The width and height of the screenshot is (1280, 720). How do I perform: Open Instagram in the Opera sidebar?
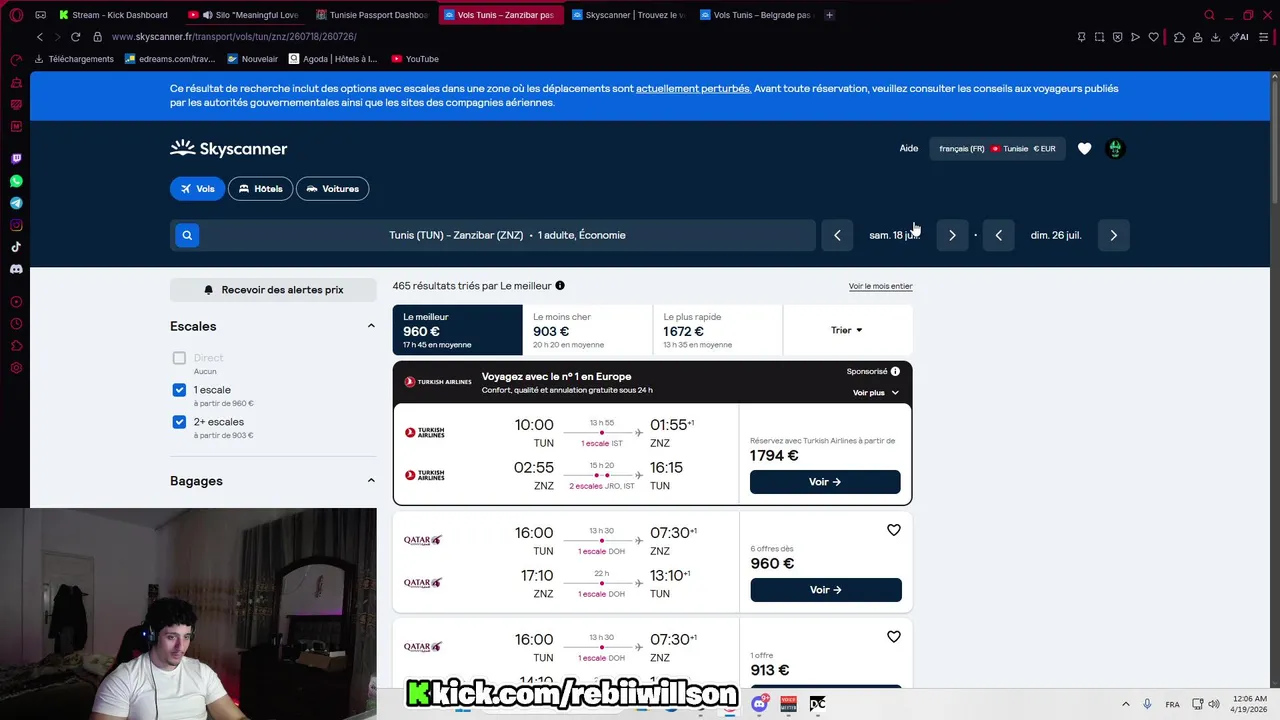tap(16, 225)
